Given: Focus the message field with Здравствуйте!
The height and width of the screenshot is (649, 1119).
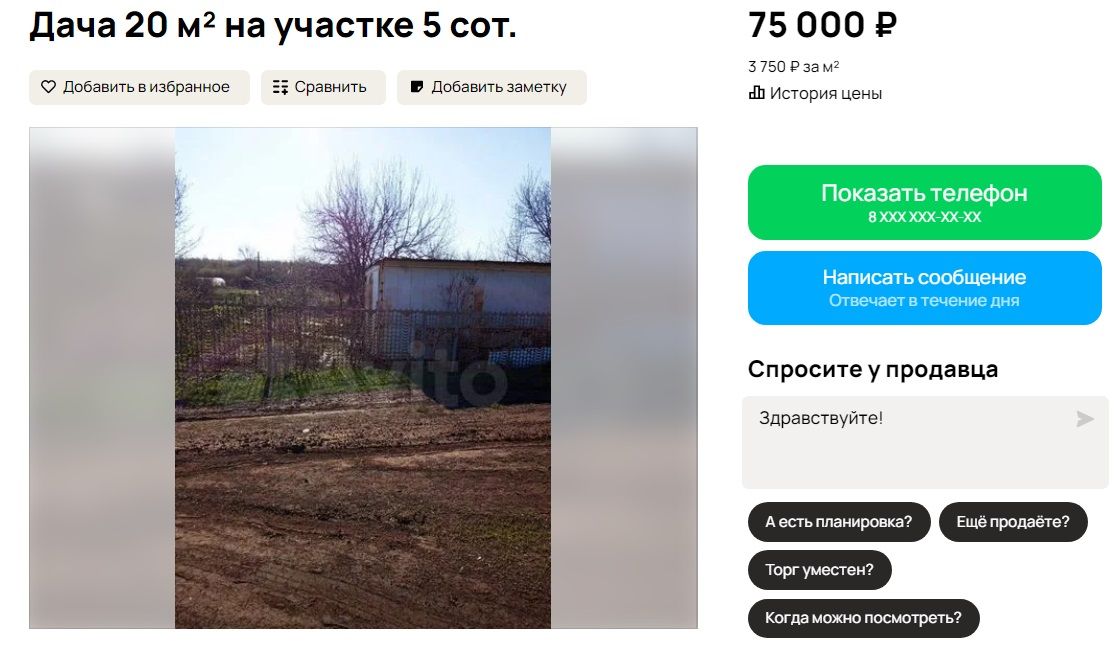Looking at the screenshot, I should (x=925, y=443).
